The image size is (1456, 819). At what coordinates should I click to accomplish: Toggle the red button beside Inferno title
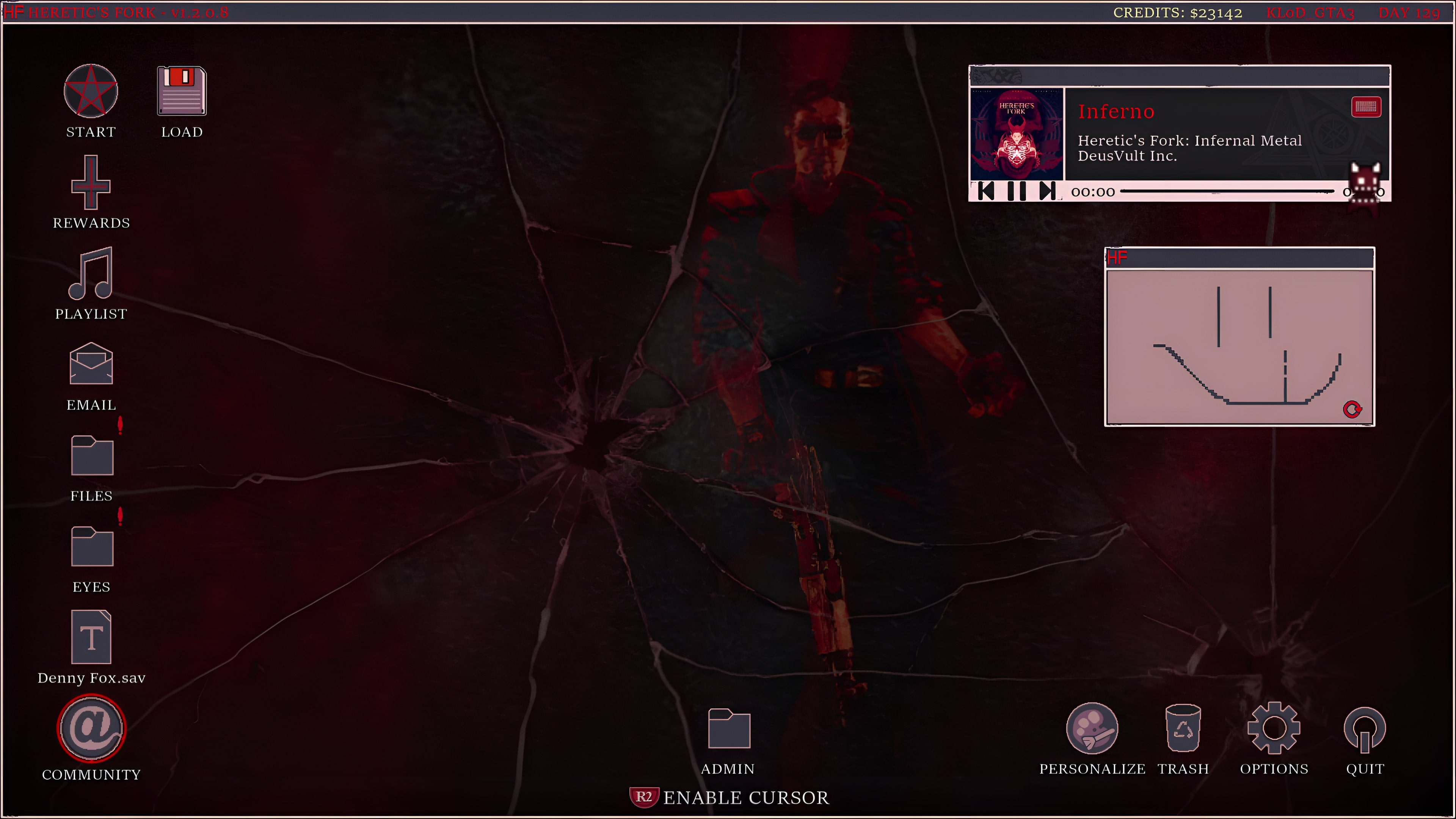1365,107
